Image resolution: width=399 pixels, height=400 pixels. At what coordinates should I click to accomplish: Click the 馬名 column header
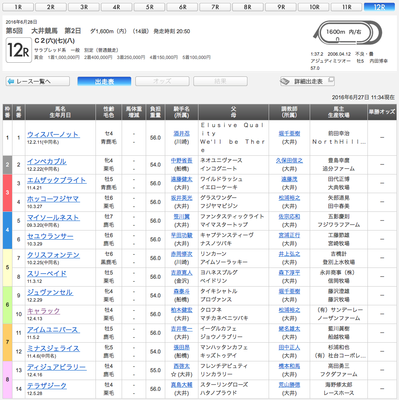pos(60,112)
